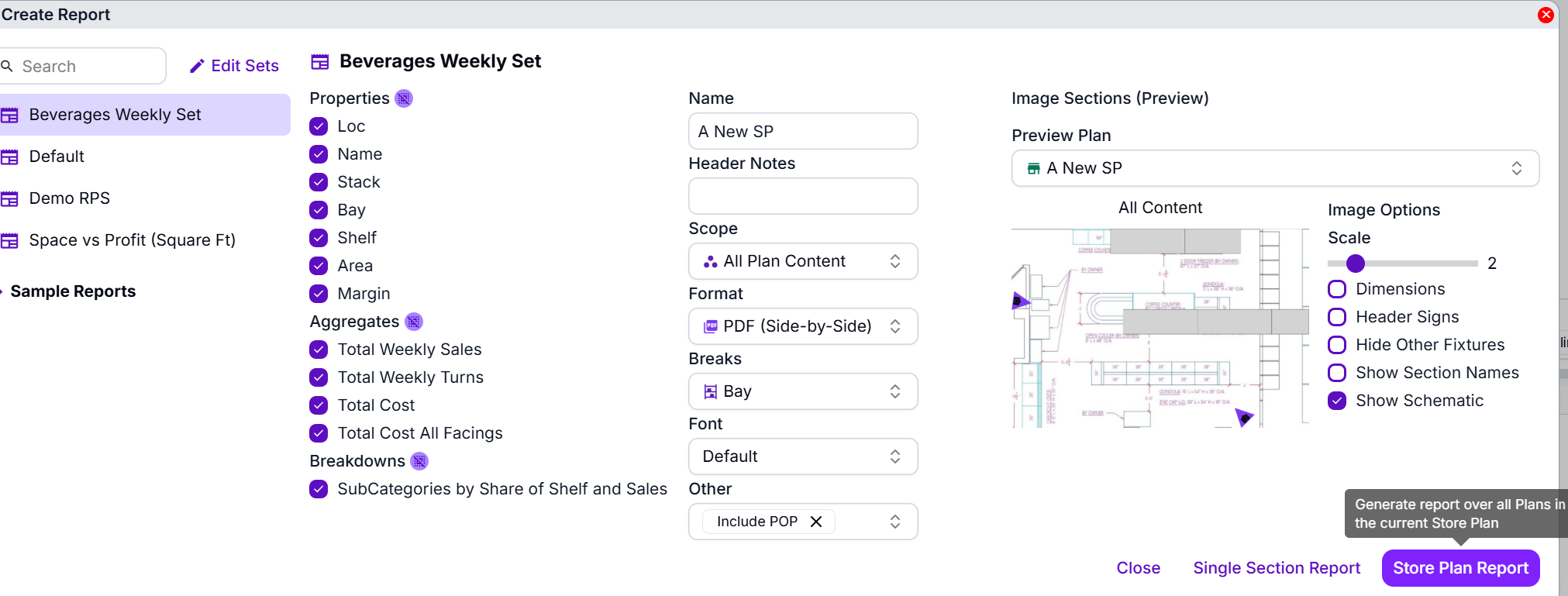Click into the Header Notes input field

pyautogui.click(x=803, y=196)
